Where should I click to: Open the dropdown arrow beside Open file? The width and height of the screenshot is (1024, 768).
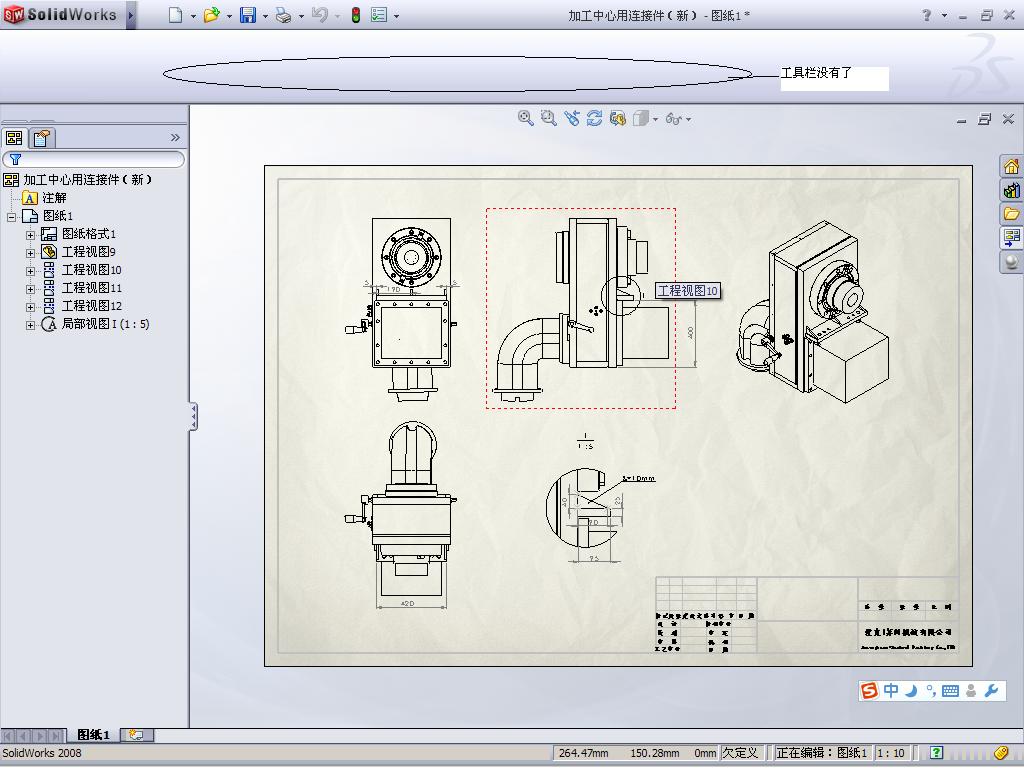pyautogui.click(x=229, y=16)
